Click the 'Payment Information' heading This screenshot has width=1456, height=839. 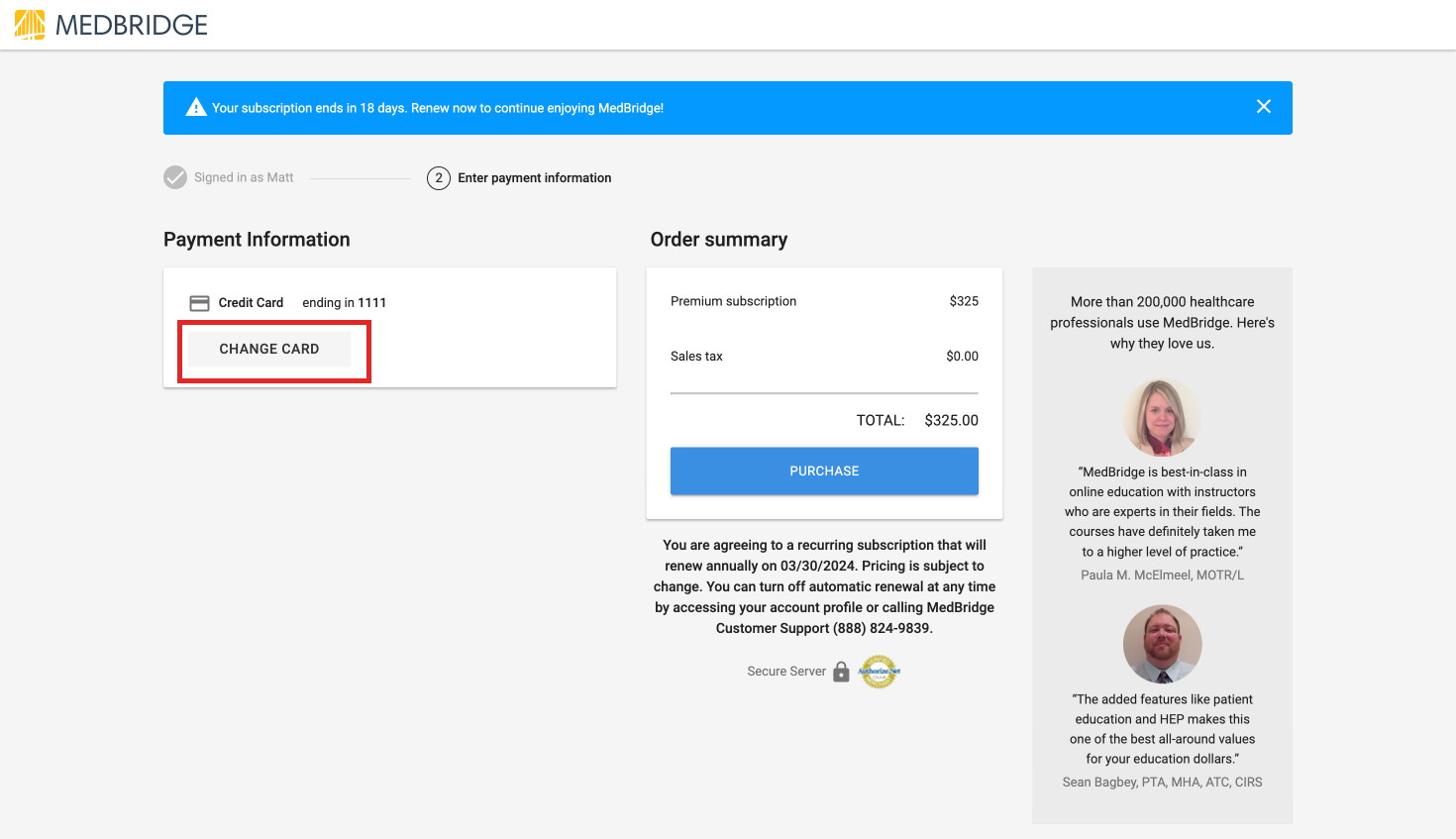pos(257,240)
